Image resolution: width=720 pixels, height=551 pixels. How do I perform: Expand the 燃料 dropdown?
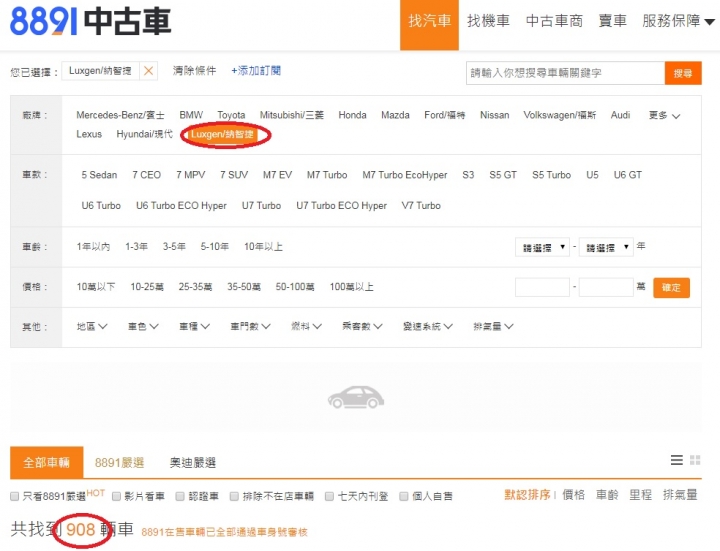click(x=306, y=326)
